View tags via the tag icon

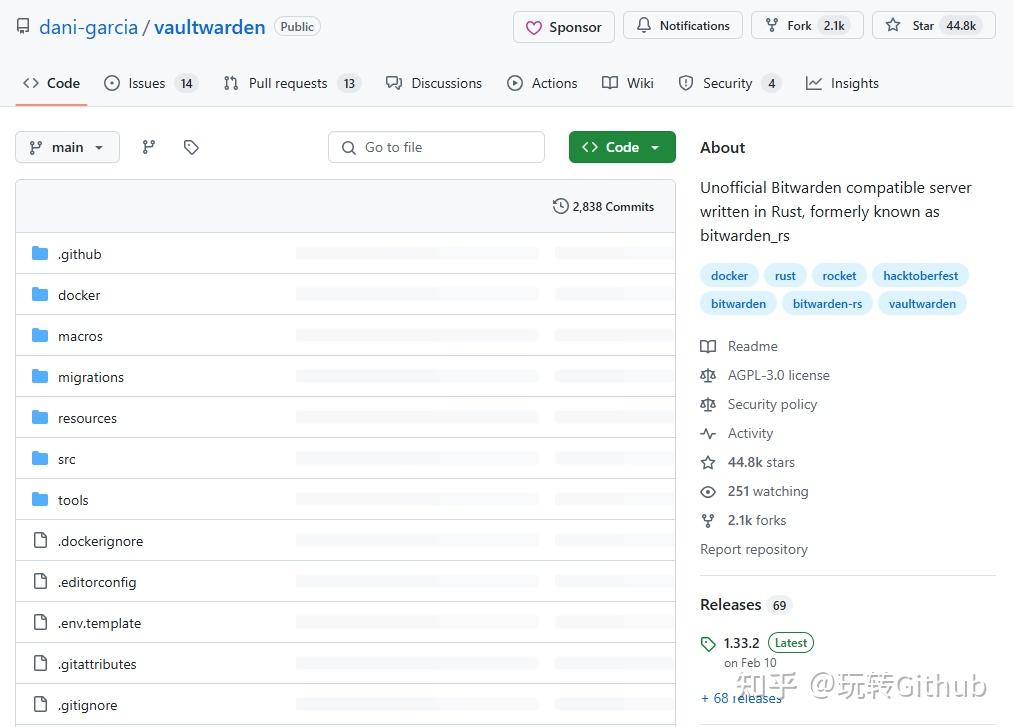tap(191, 147)
